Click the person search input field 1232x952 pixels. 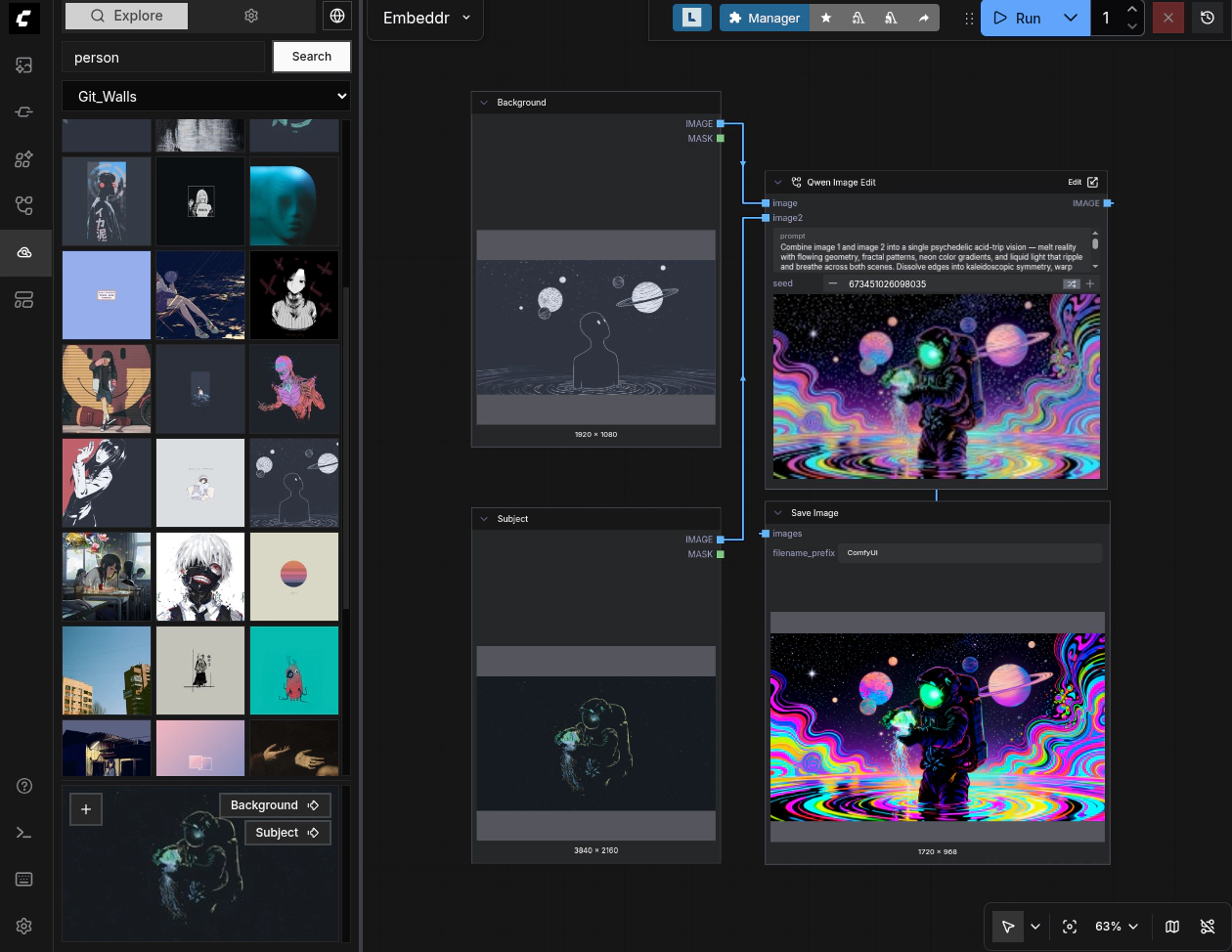(x=163, y=58)
